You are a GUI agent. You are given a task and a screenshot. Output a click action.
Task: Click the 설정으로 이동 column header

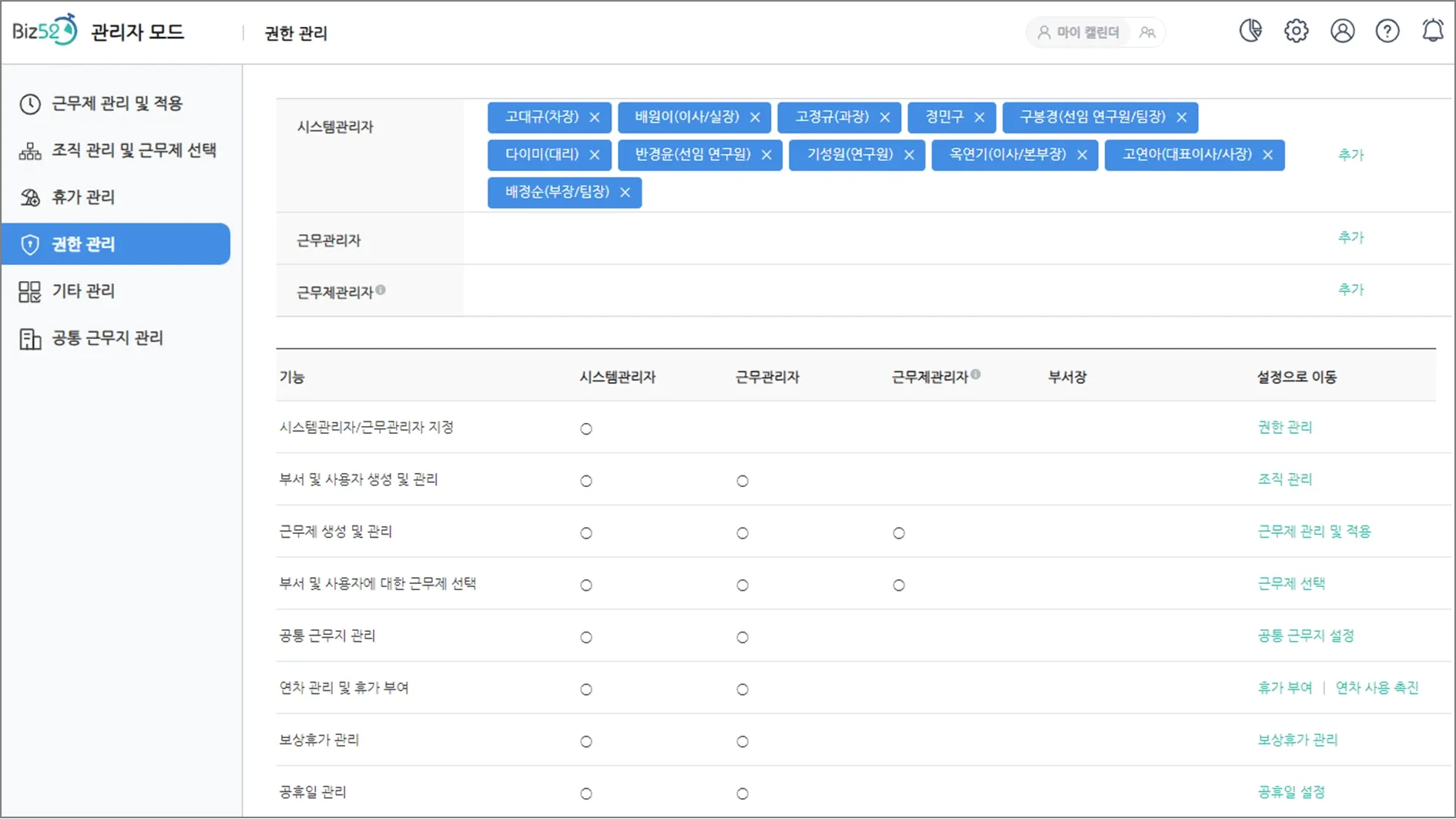pyautogui.click(x=1297, y=378)
